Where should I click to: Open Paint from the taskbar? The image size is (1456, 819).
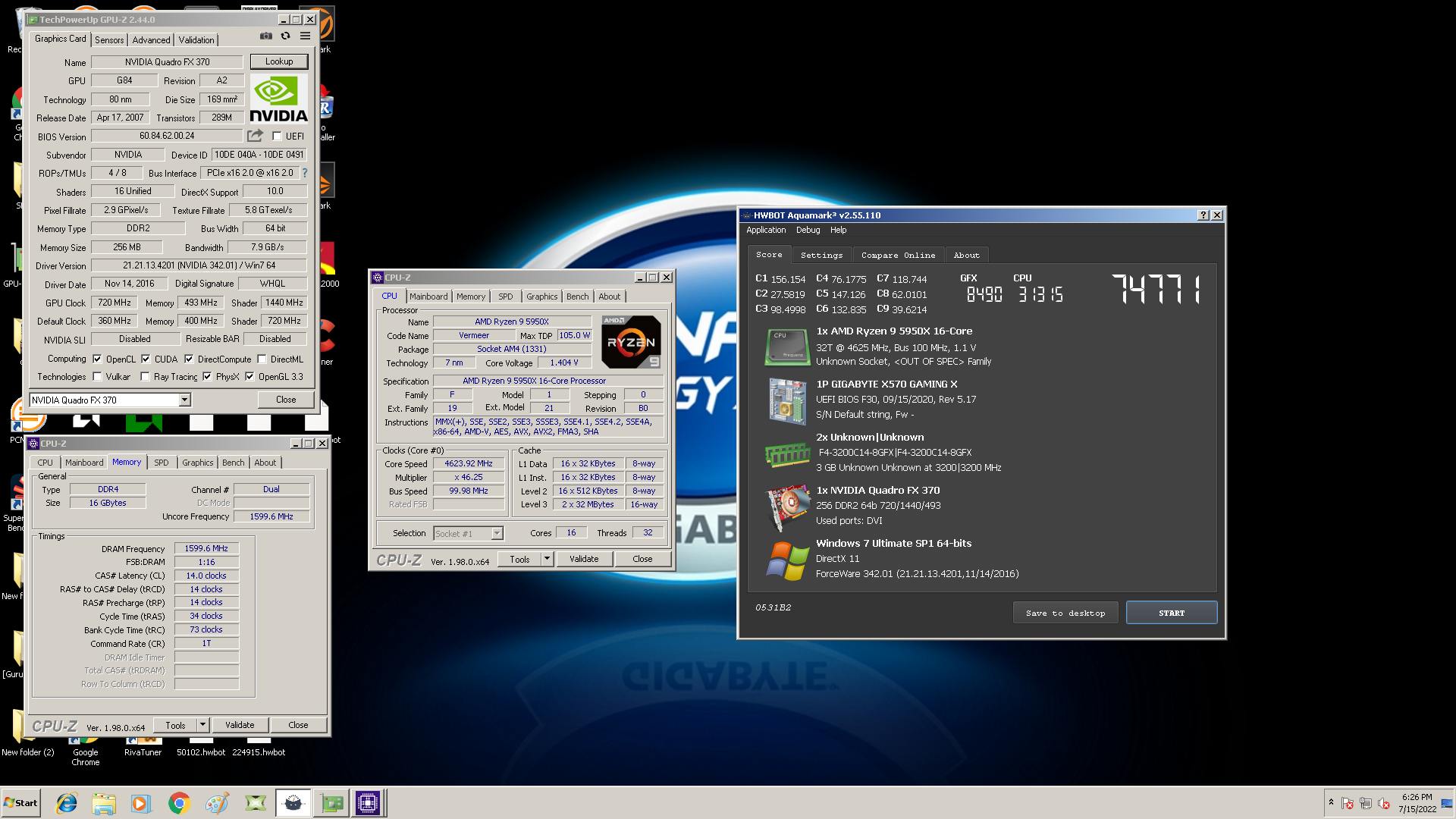pos(217,803)
